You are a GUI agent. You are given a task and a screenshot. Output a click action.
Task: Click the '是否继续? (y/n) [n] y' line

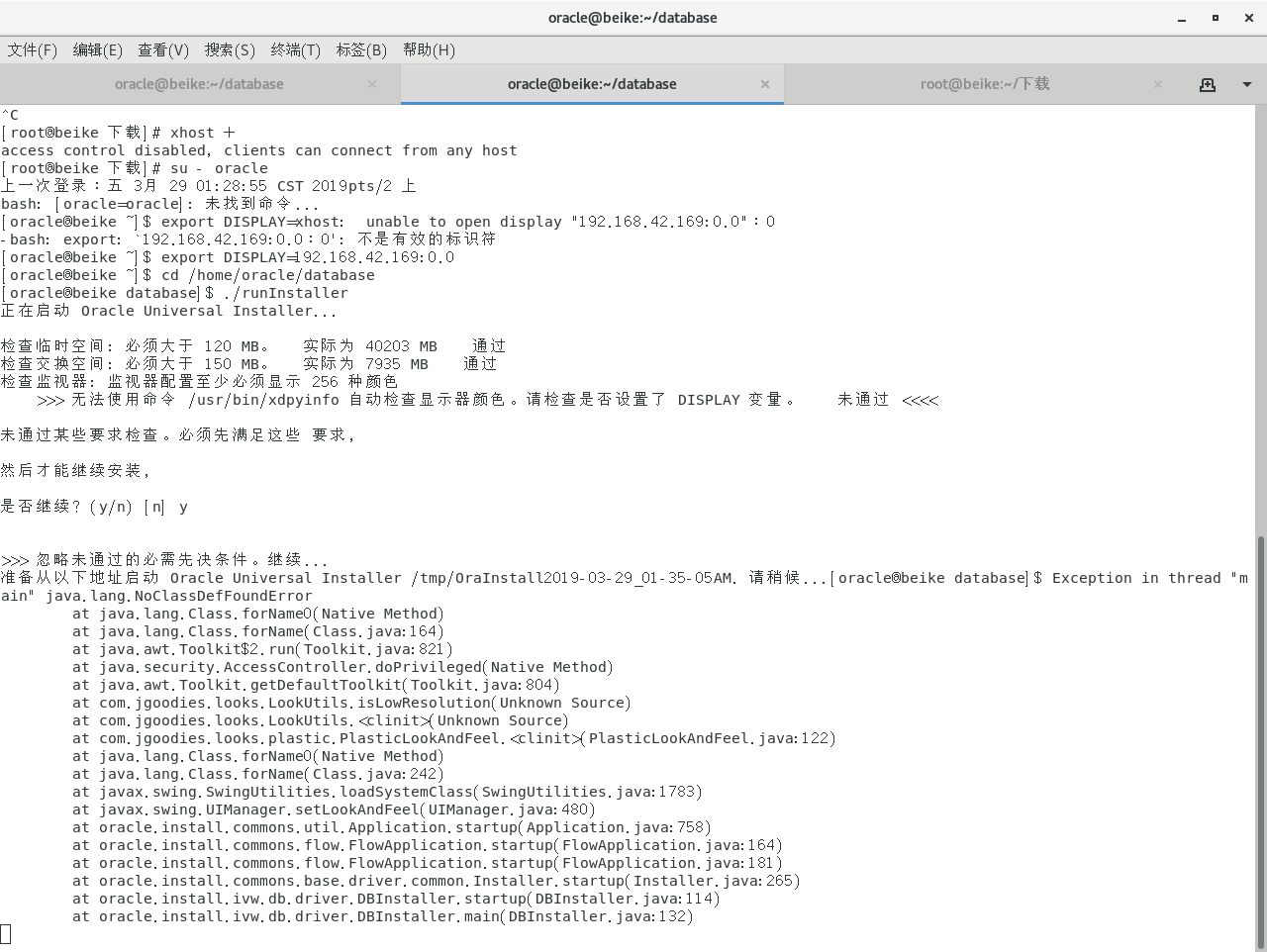coord(94,507)
